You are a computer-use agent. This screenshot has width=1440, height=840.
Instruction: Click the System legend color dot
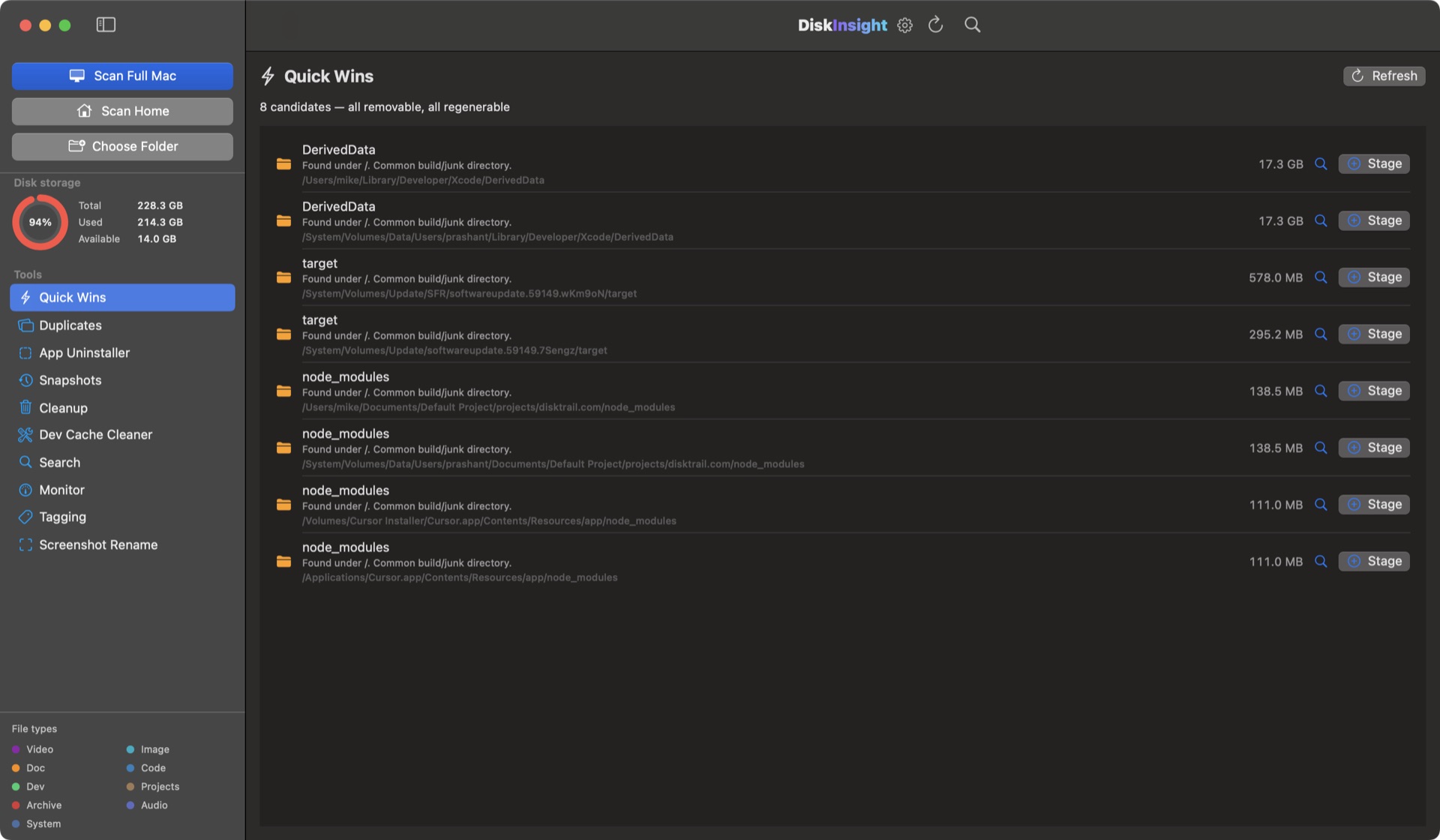16,824
